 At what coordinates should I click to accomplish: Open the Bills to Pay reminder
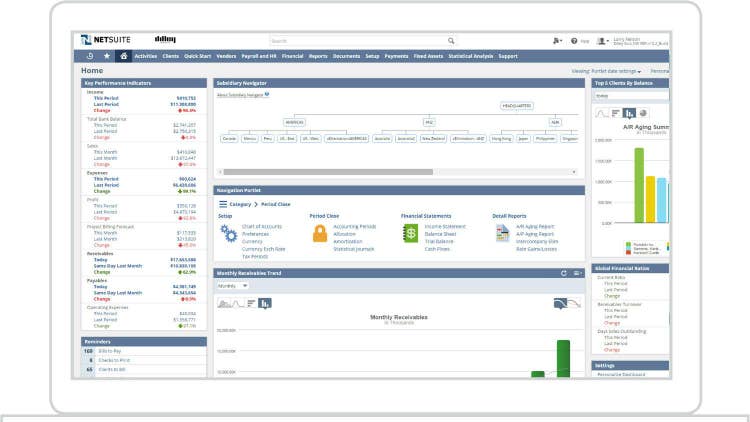[x=110, y=351]
